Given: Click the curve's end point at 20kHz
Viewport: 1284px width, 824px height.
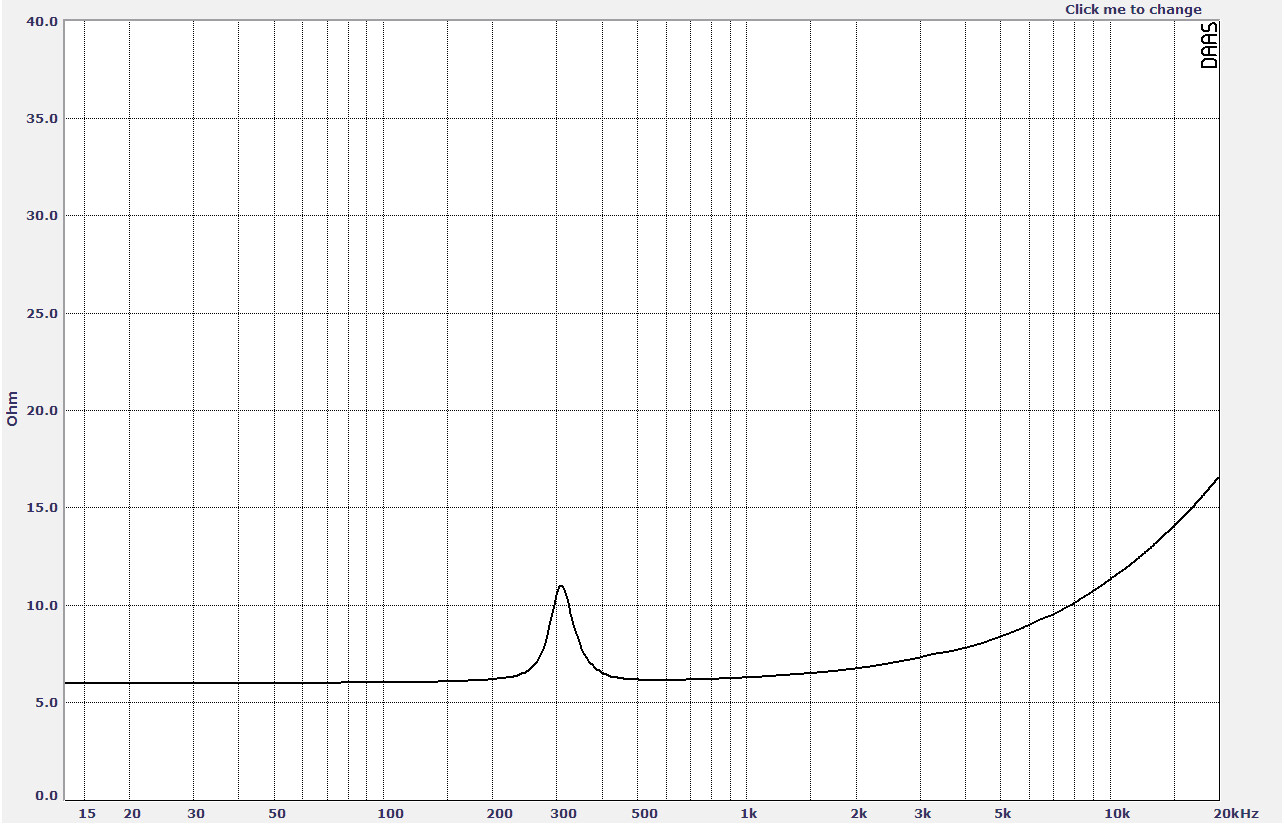Looking at the screenshot, I should click(x=1218, y=478).
